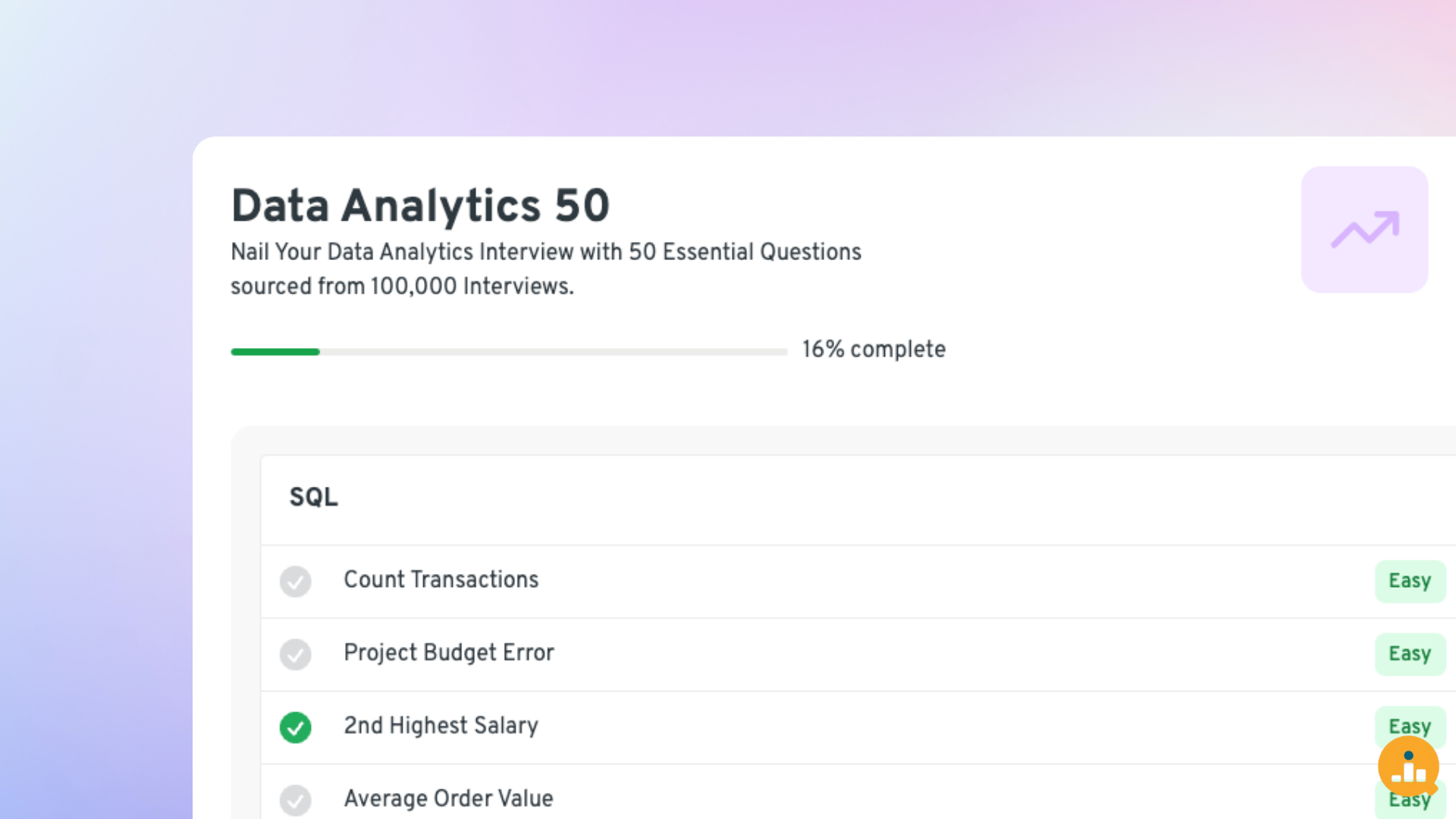Click the Easy badge for Project Budget Error
The image size is (1456, 819).
(x=1409, y=654)
